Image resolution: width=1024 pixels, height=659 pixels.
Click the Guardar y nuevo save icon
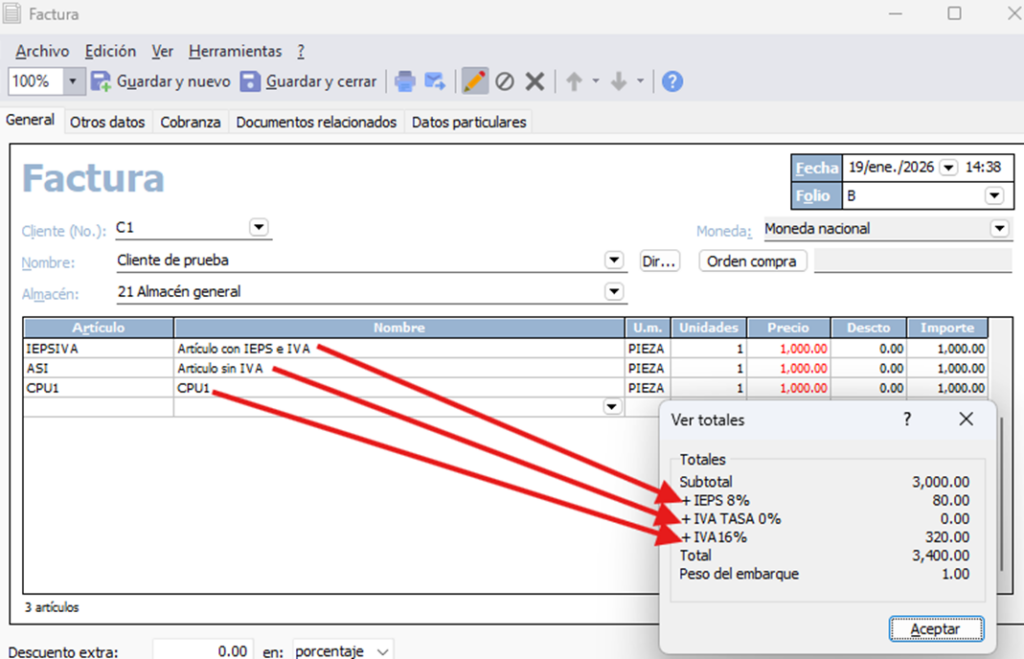coord(101,81)
